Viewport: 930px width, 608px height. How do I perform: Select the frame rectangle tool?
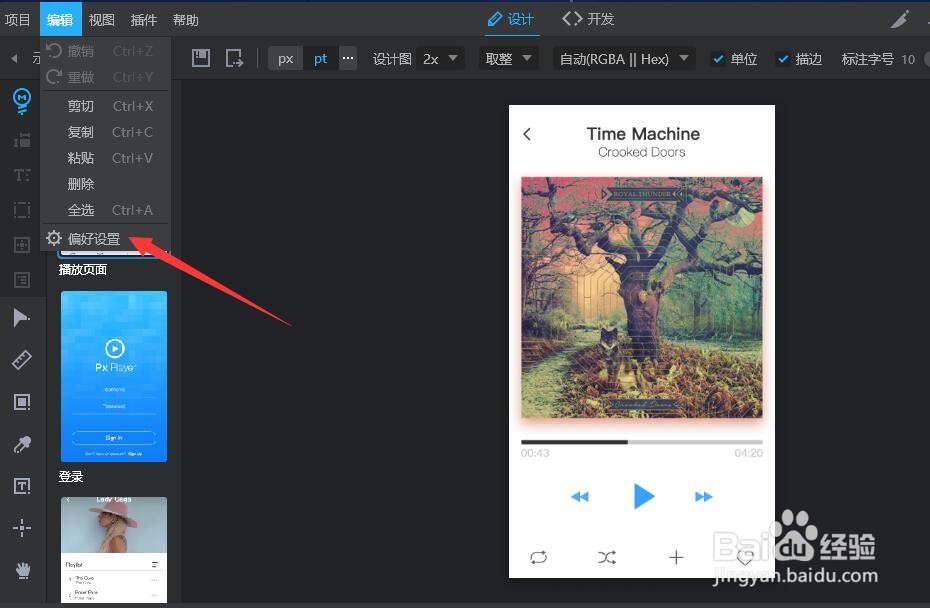tap(22, 402)
